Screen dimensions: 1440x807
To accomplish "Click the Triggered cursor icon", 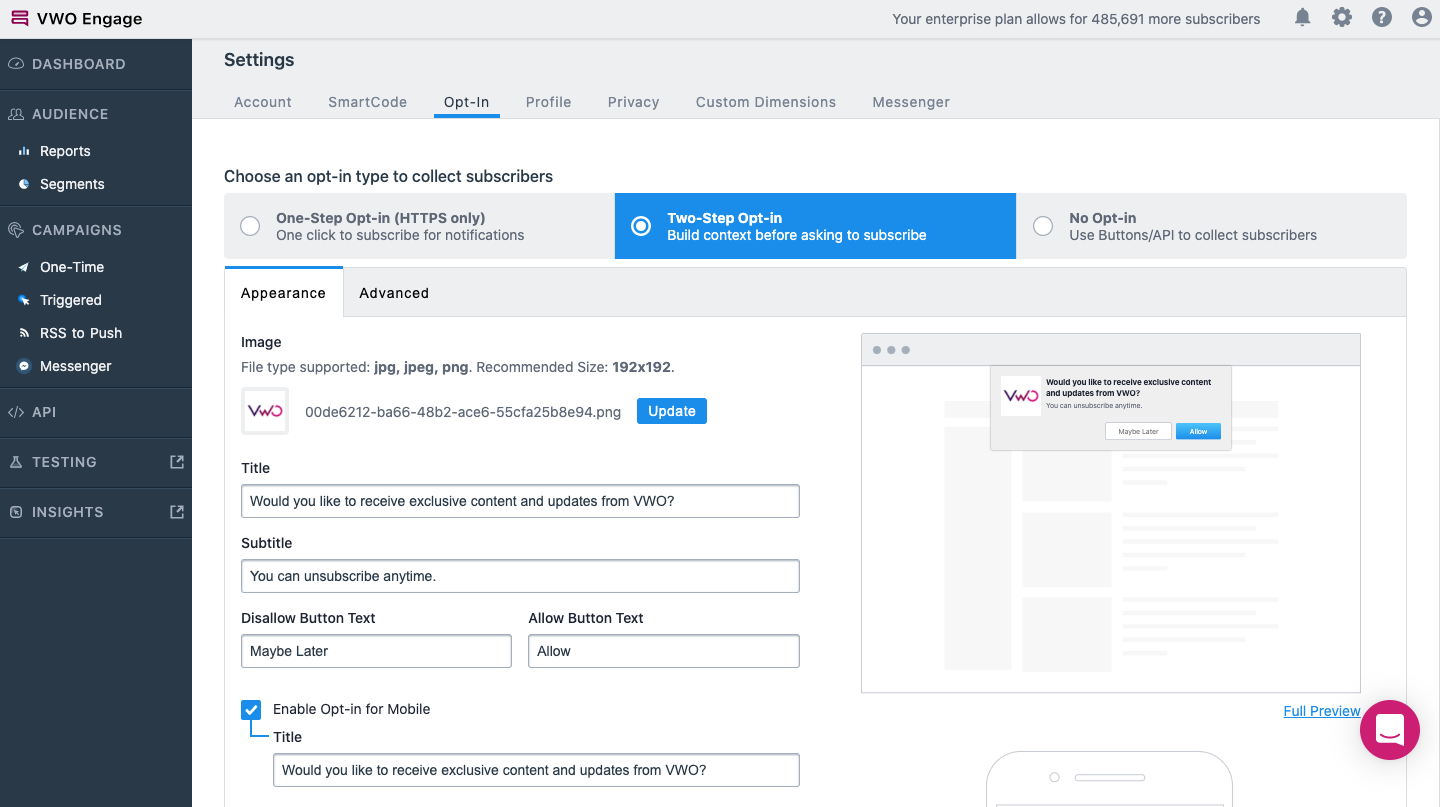I will pyautogui.click(x=24, y=300).
